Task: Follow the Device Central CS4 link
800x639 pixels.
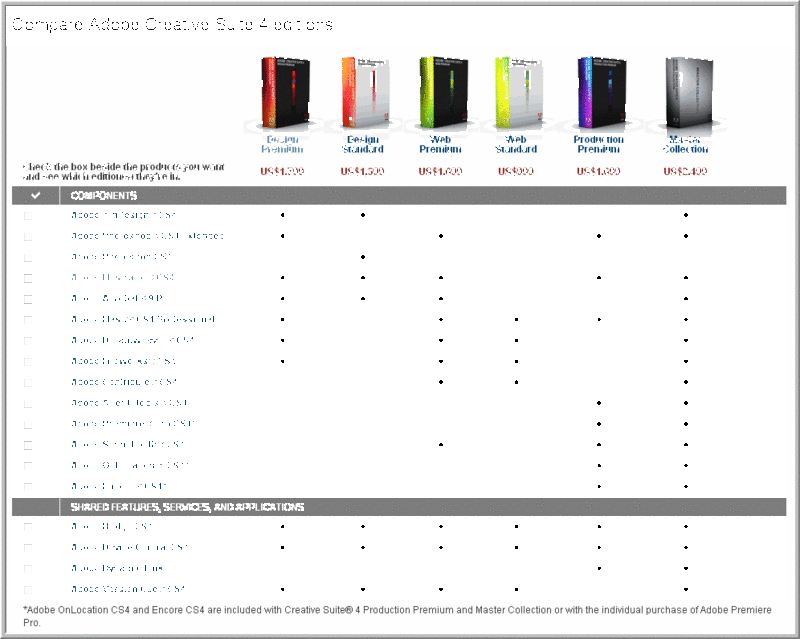Action: point(130,547)
